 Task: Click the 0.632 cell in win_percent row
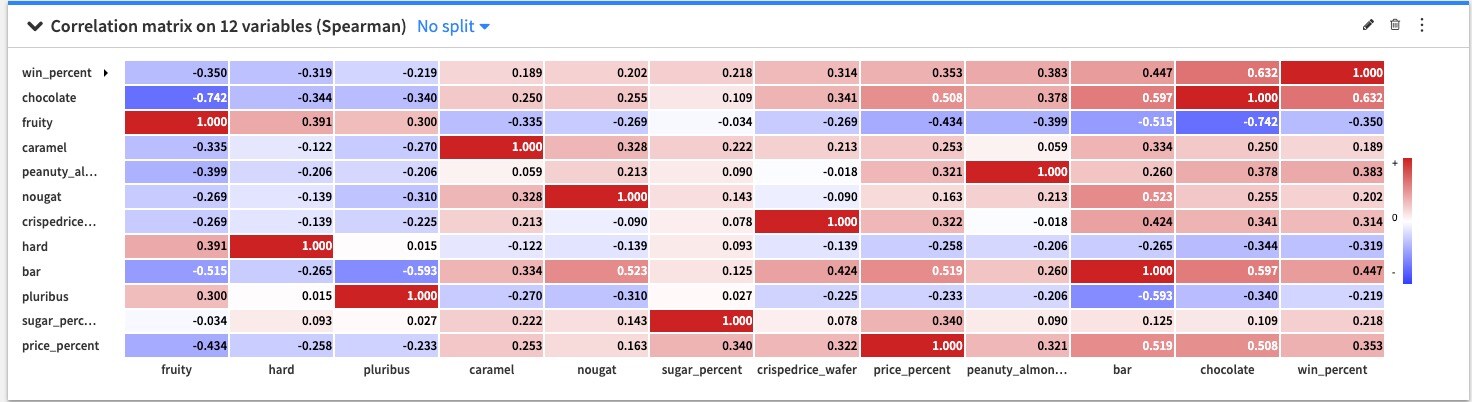point(1227,73)
